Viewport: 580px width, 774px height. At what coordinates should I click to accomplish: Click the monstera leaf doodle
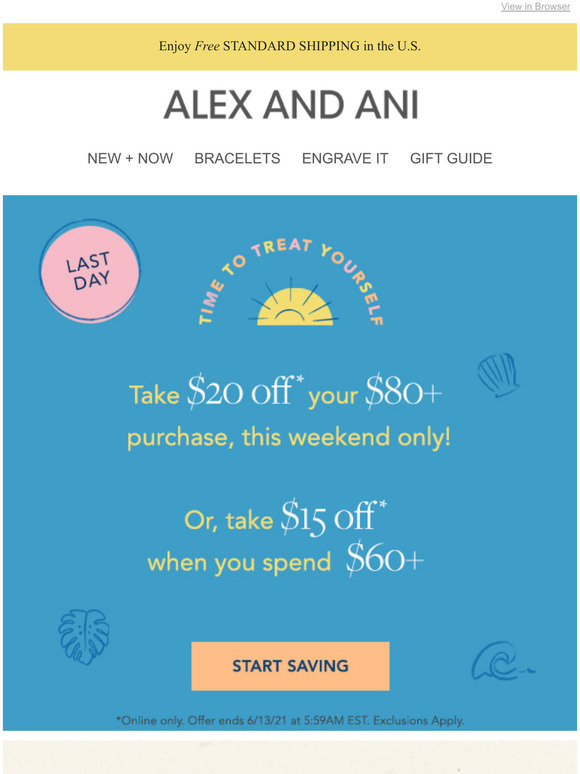[84, 637]
